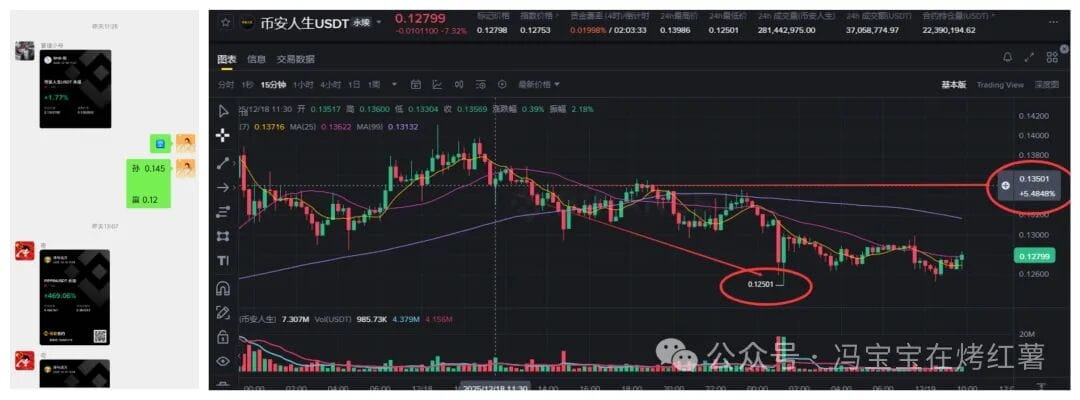Click the technical indicators chart icon
The height and width of the screenshot is (400, 1080).
tap(437, 85)
